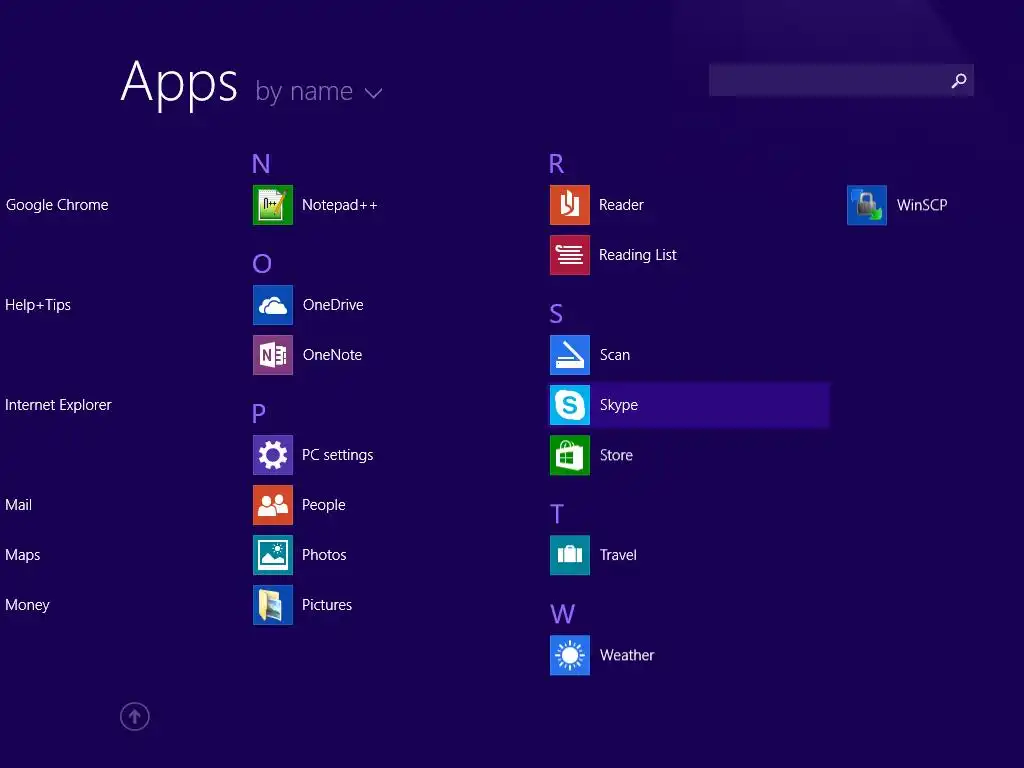Click the 'Travel' label text
Image resolution: width=1024 pixels, height=768 pixels.
[x=618, y=554]
